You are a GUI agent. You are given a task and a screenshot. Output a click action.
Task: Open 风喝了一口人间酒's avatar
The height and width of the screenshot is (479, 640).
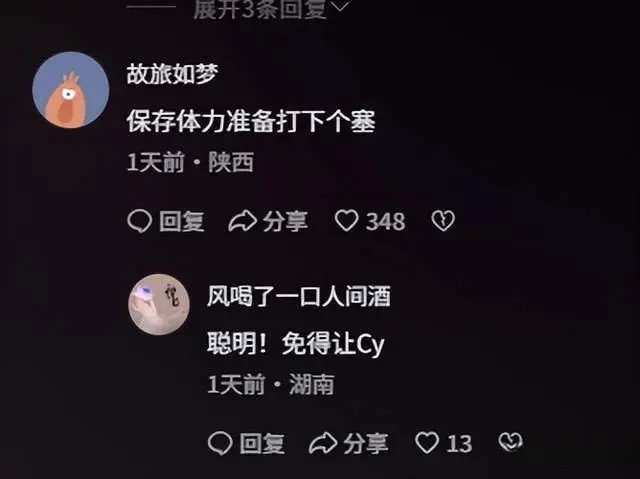point(159,304)
